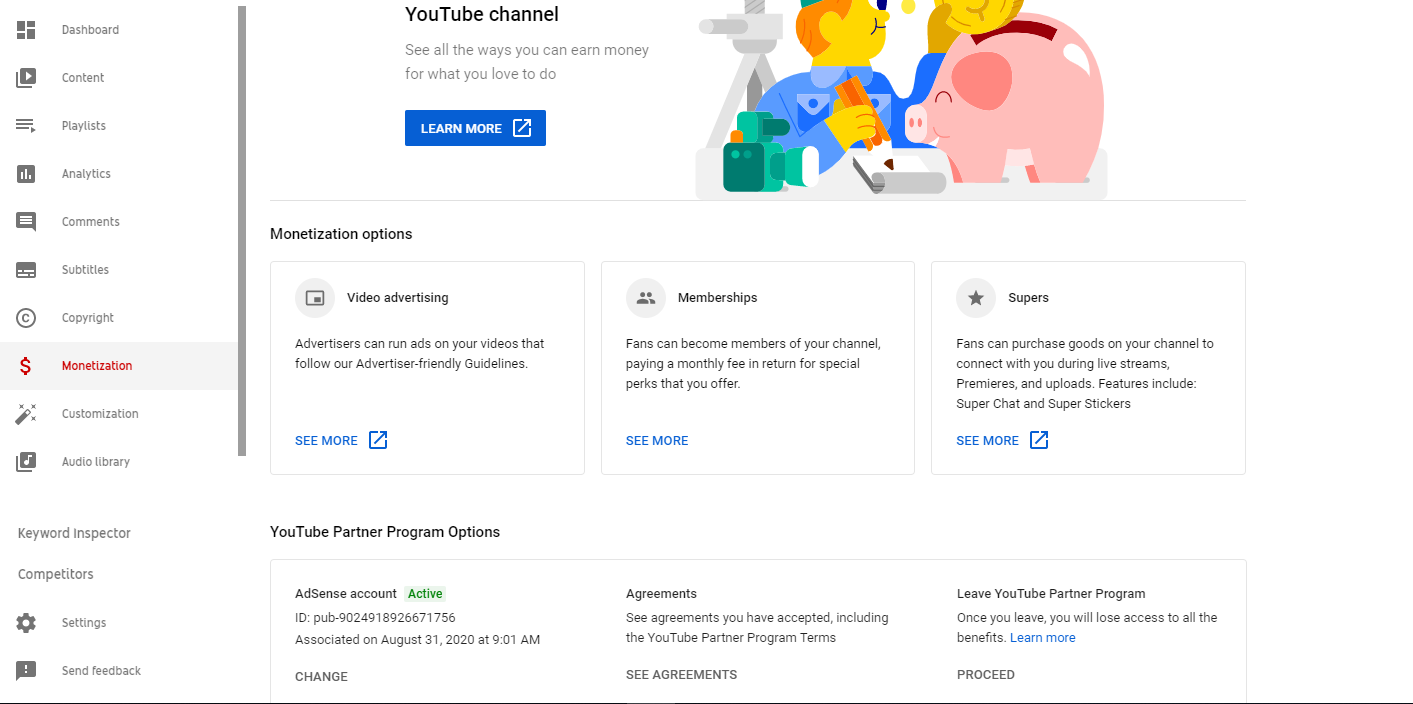The height and width of the screenshot is (704, 1413).
Task: Click the Comments speech bubble icon
Action: point(26,222)
